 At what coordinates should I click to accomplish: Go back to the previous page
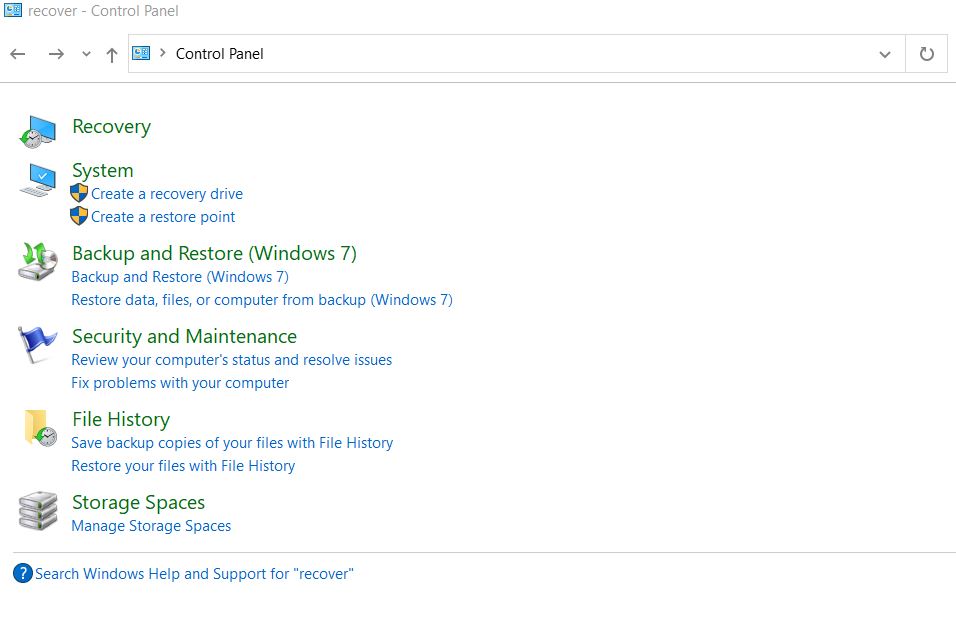[x=18, y=54]
